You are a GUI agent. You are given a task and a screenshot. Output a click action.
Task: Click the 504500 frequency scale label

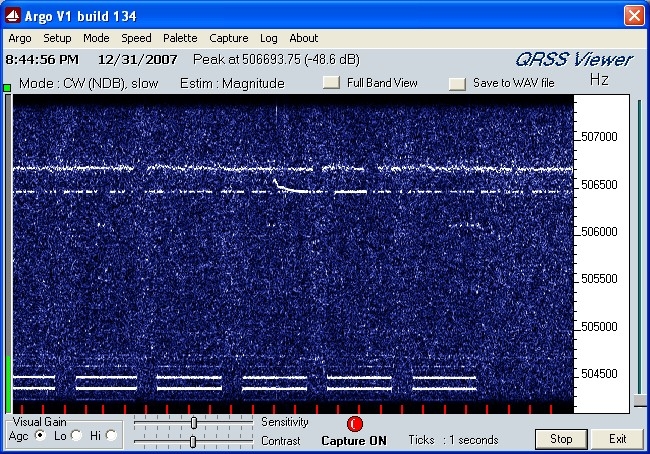pyautogui.click(x=599, y=374)
